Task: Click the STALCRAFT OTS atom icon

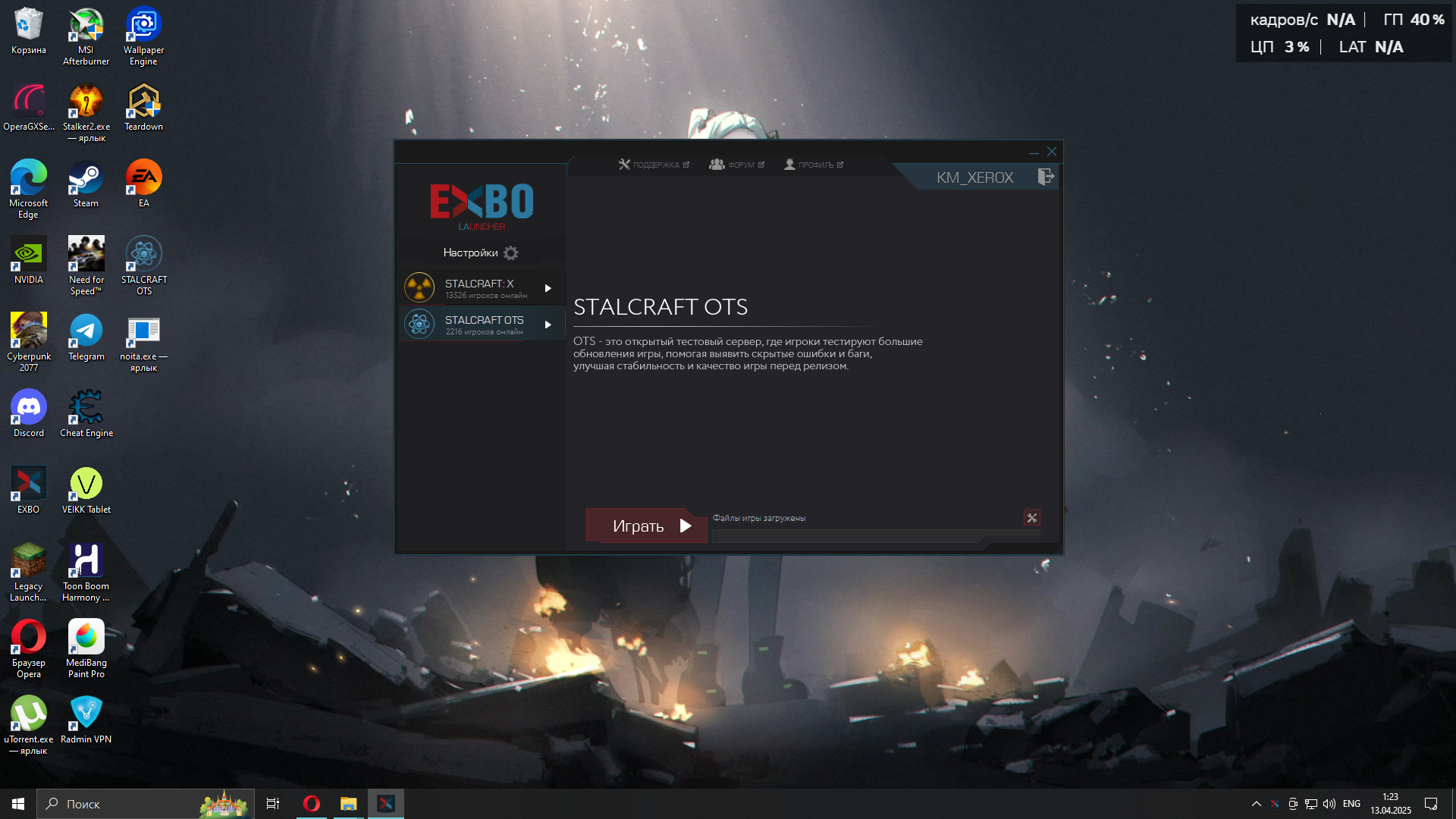Action: 419,325
